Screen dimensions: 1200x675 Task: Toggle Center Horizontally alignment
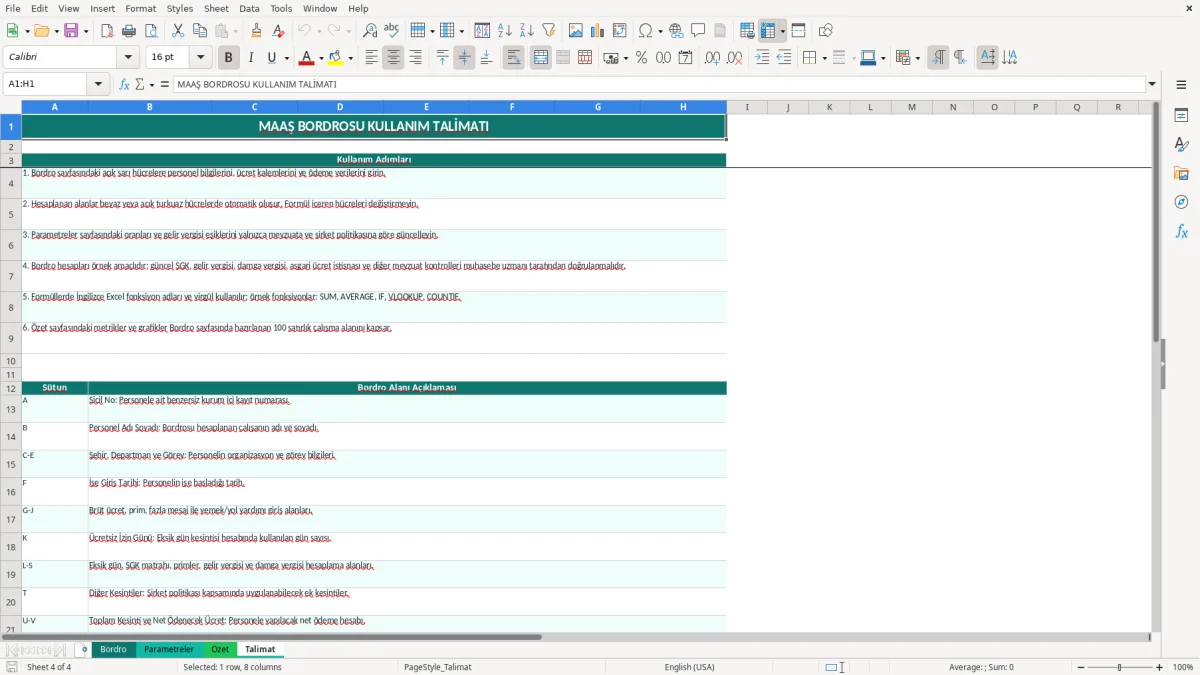tap(393, 58)
